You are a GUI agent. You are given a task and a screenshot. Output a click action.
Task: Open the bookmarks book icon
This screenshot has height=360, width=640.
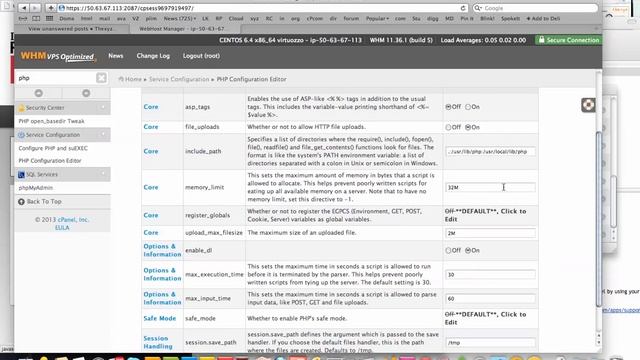point(36,18)
